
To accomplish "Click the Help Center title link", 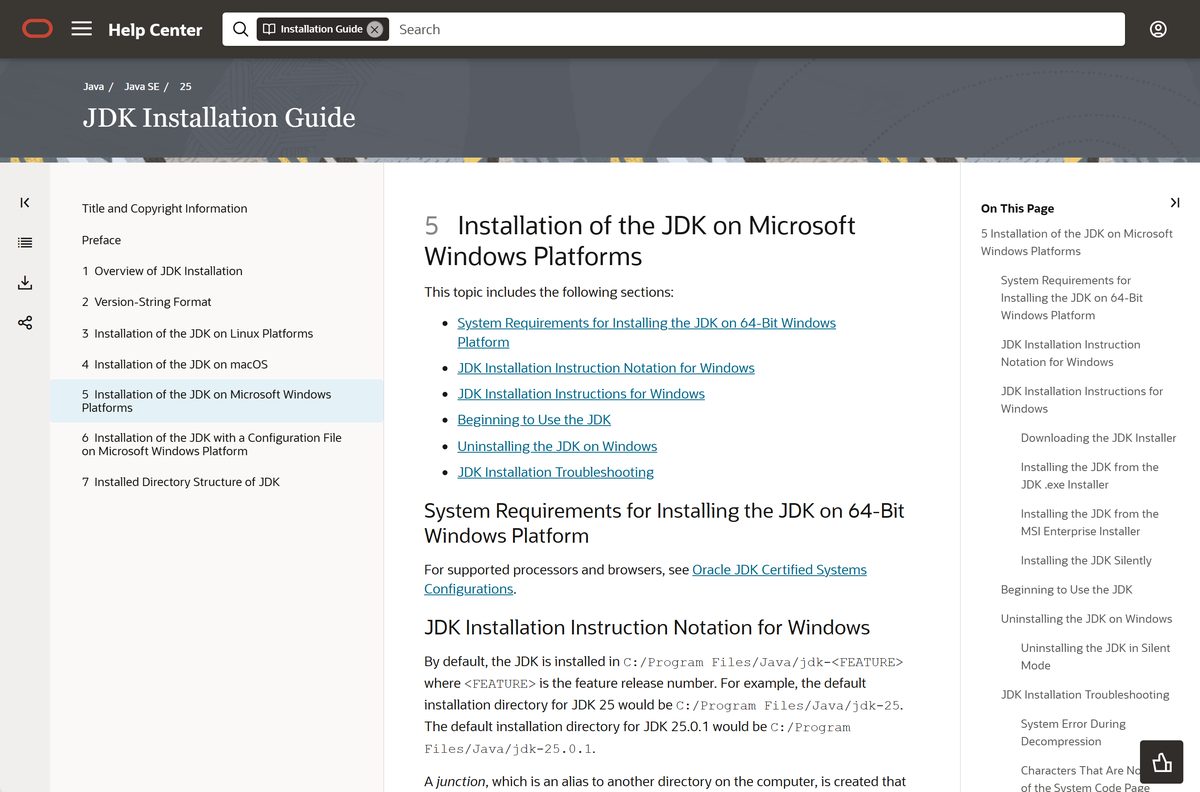I will coord(155,30).
